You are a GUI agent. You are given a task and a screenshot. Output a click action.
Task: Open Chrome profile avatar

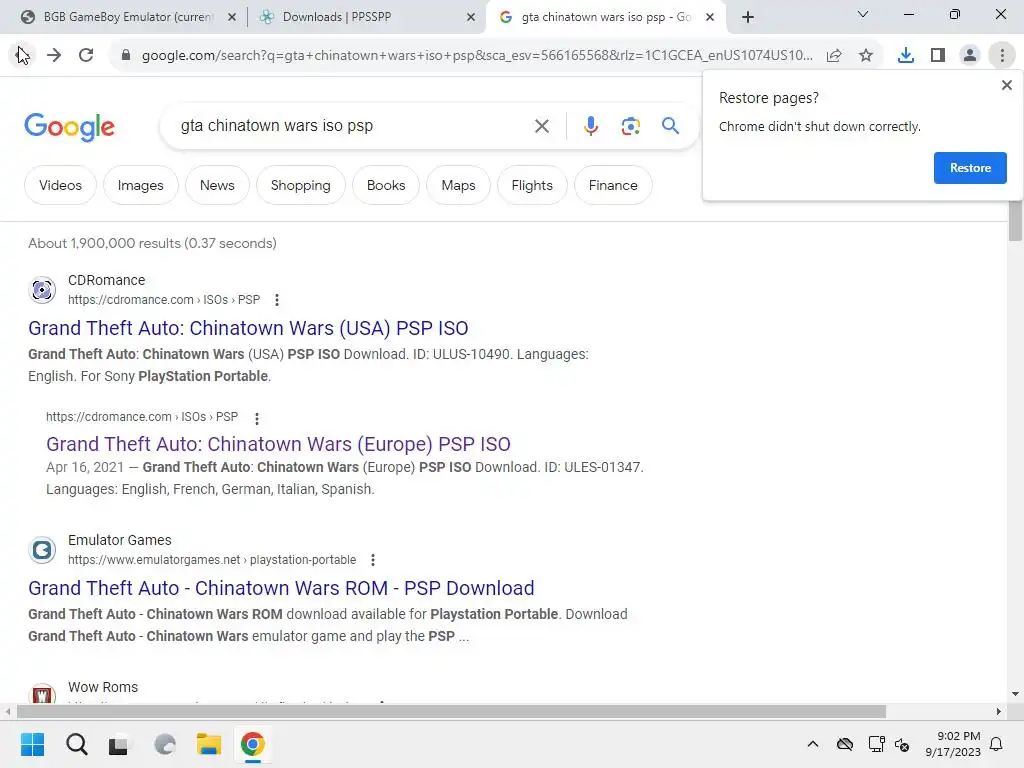[x=970, y=56]
